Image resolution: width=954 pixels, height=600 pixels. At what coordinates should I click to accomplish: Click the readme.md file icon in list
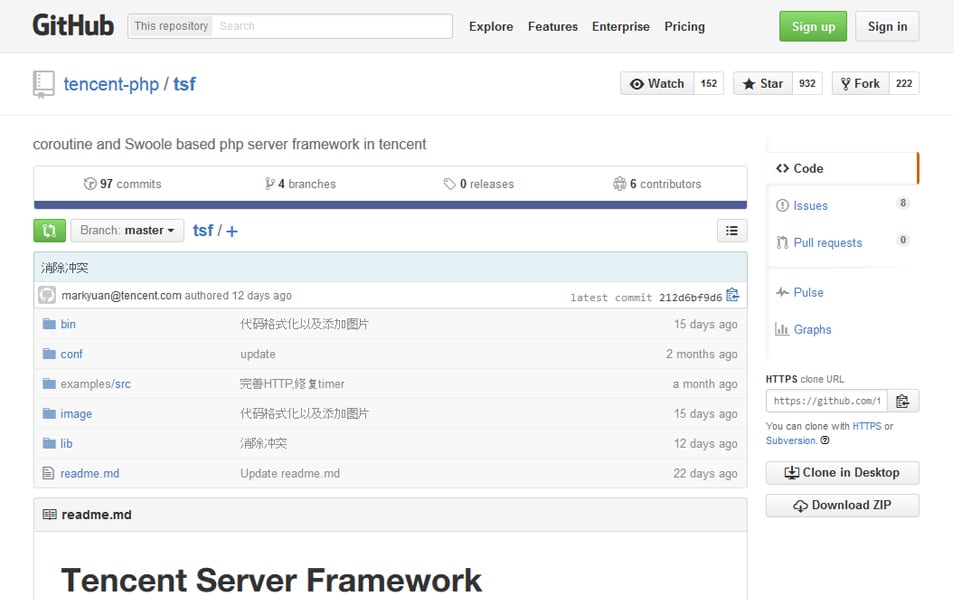[x=49, y=473]
